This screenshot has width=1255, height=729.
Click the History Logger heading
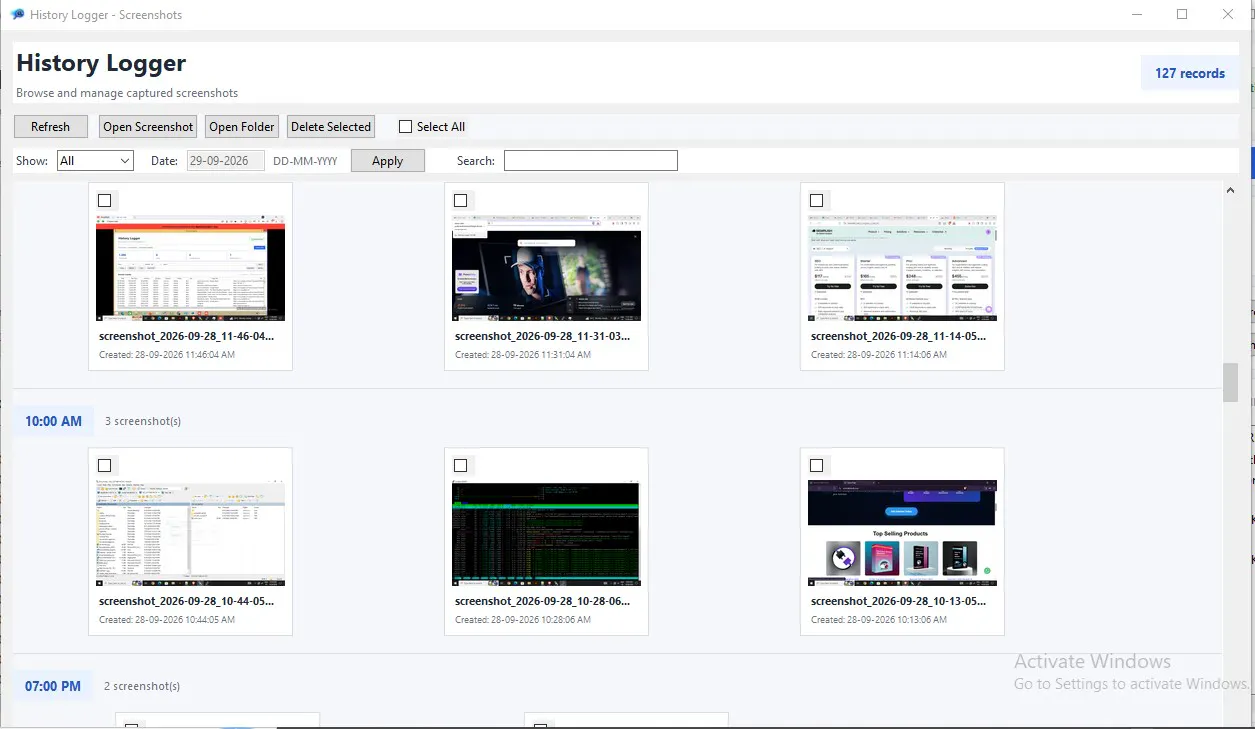tap(101, 63)
